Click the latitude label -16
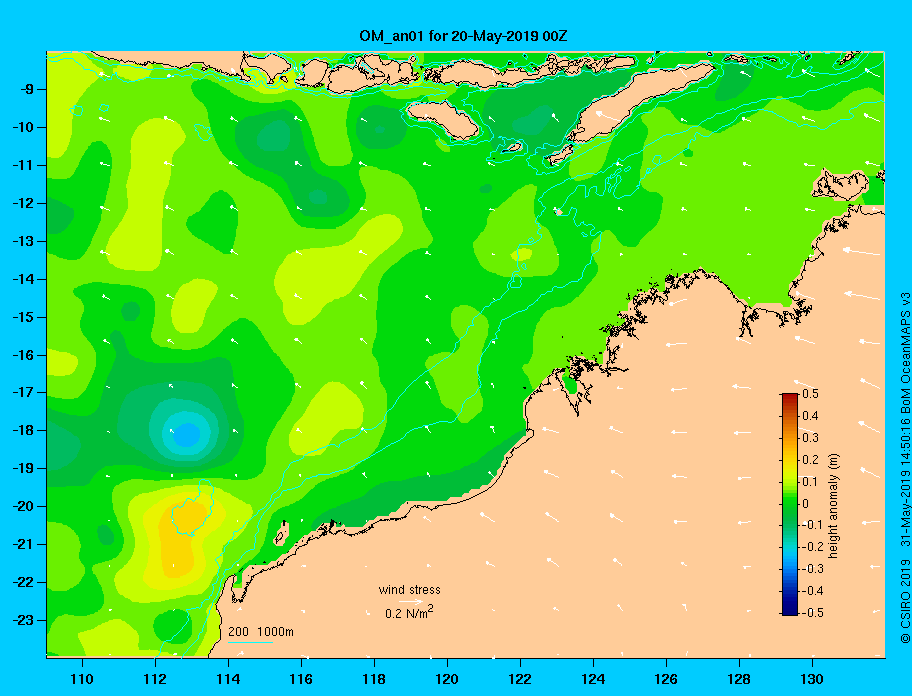912x696 pixels. click(27, 355)
